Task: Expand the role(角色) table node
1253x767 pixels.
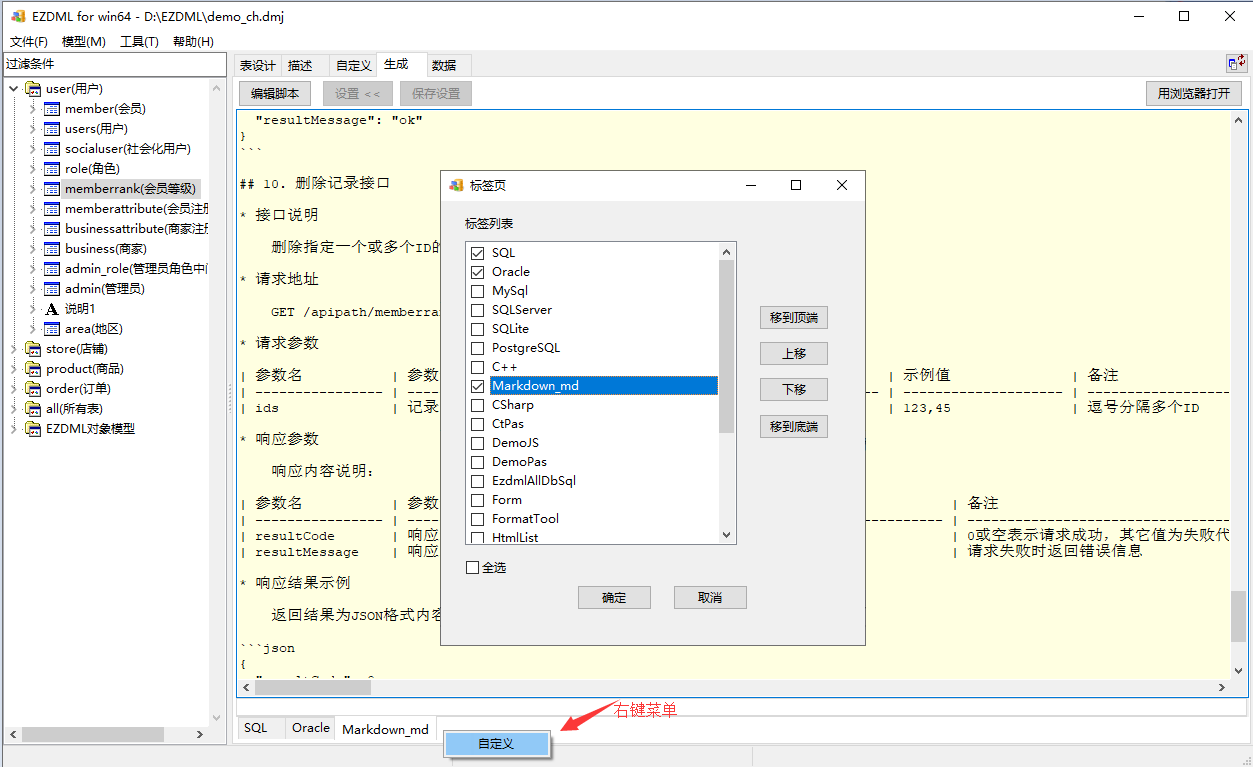Action: 33,169
